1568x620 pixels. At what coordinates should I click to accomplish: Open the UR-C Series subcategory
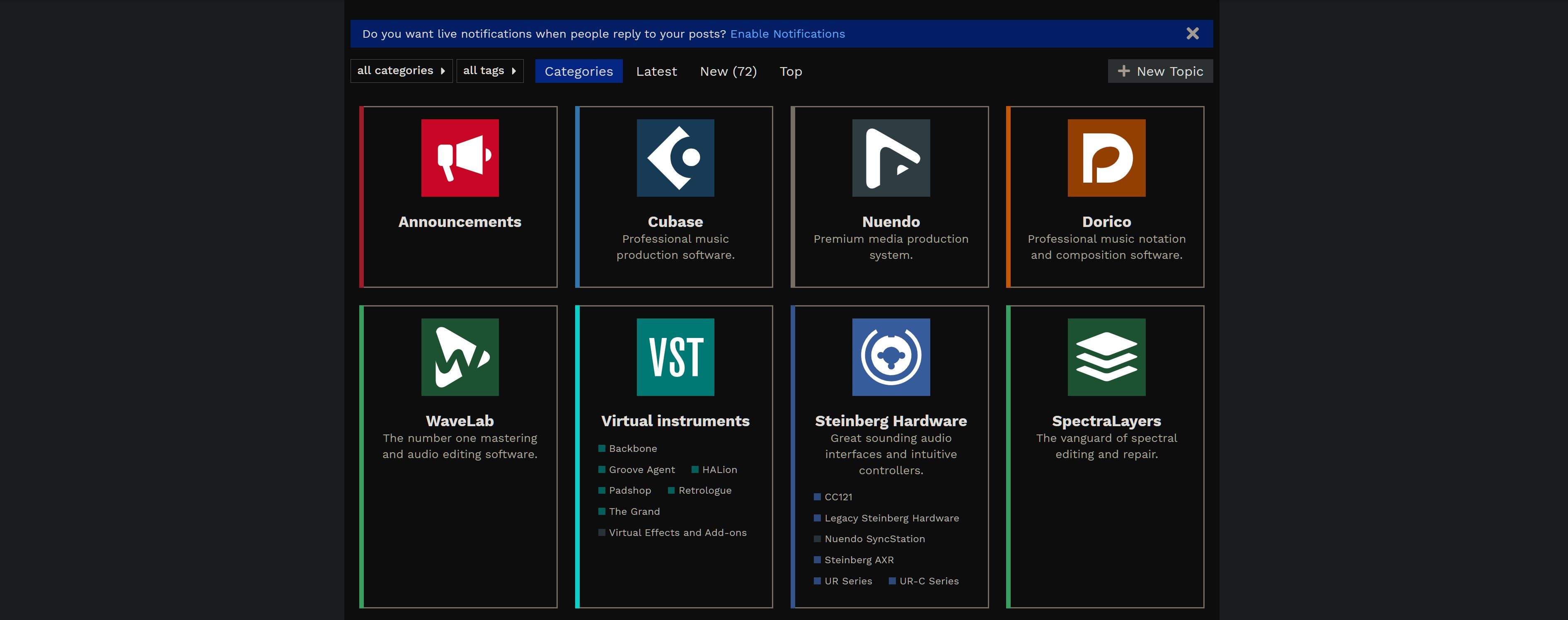click(x=929, y=581)
